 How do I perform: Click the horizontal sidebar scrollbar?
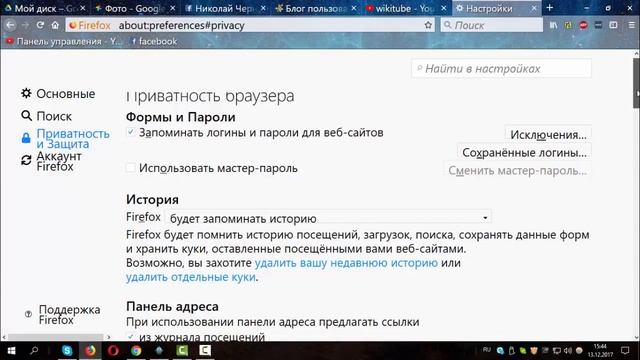(56, 337)
